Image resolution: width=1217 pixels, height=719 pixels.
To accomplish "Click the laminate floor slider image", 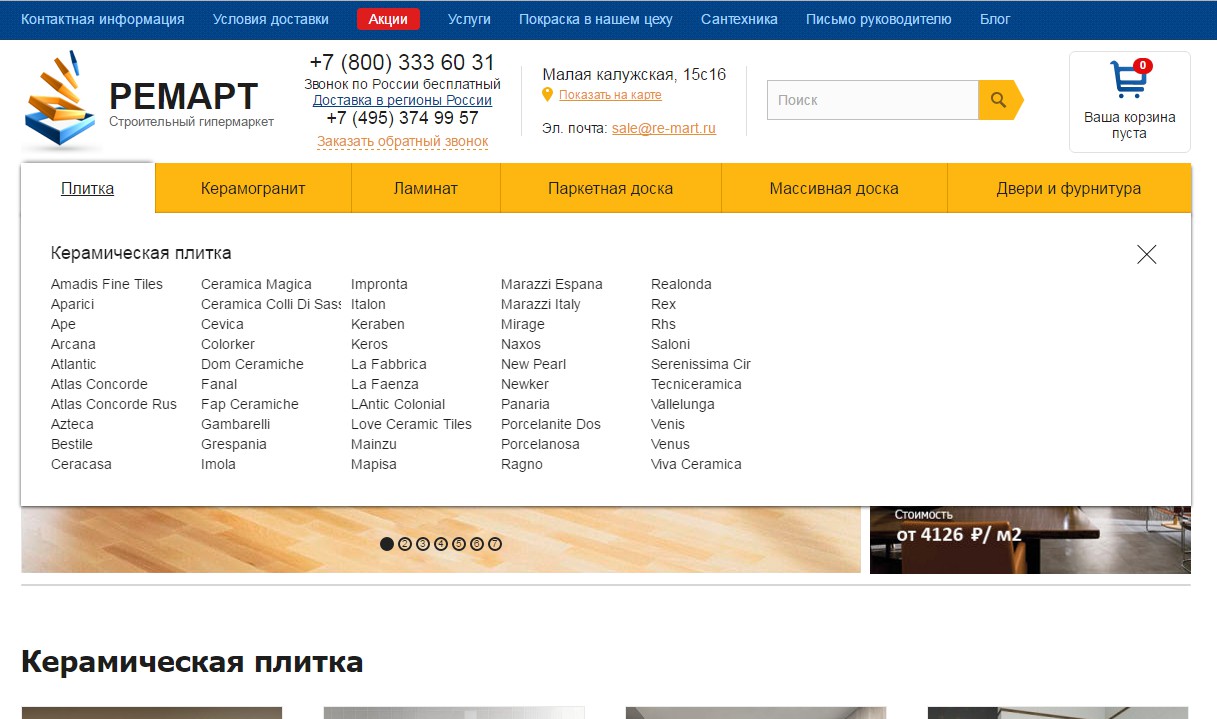I will (441, 540).
